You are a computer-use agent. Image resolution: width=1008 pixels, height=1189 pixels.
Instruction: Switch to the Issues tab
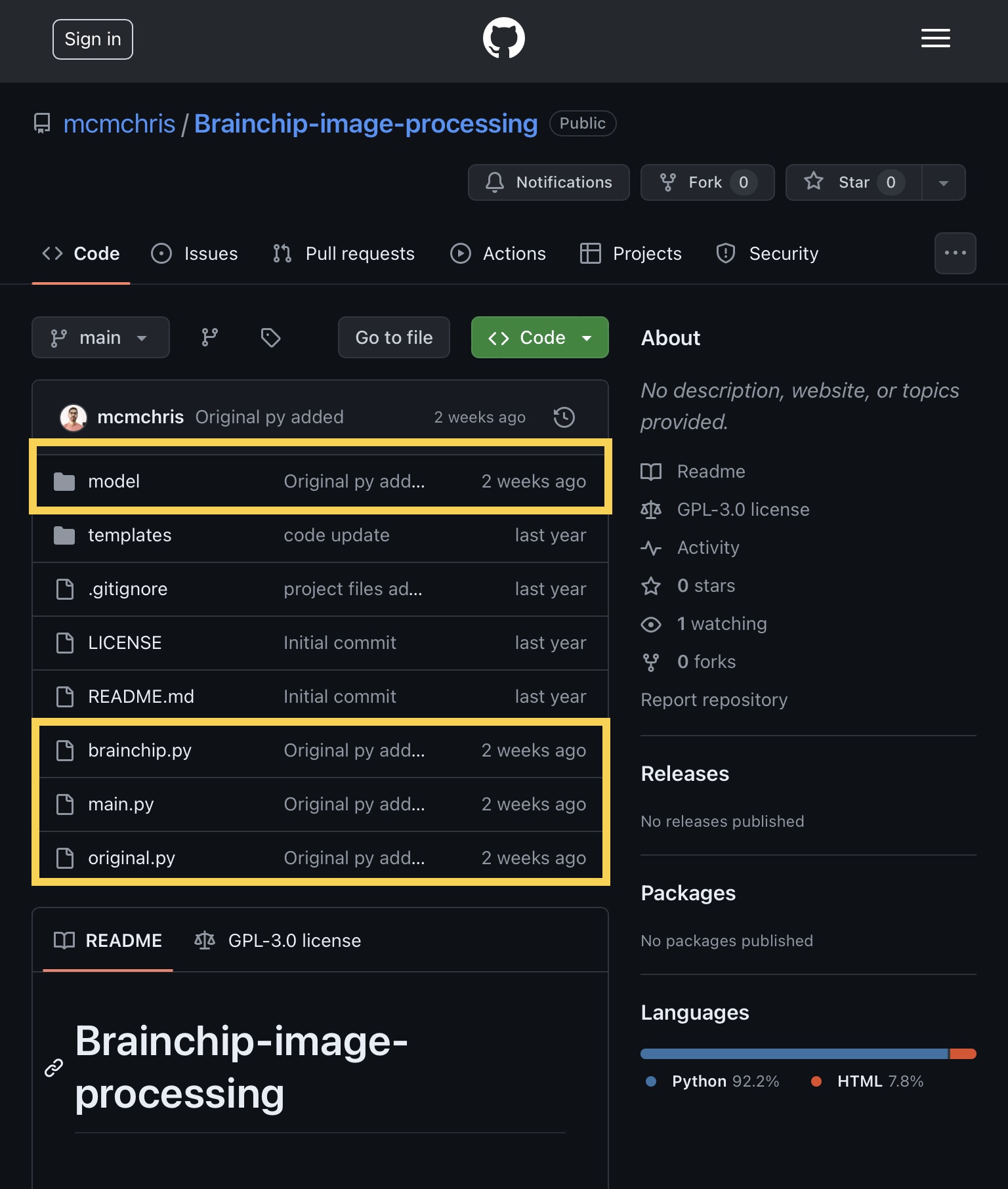point(194,253)
